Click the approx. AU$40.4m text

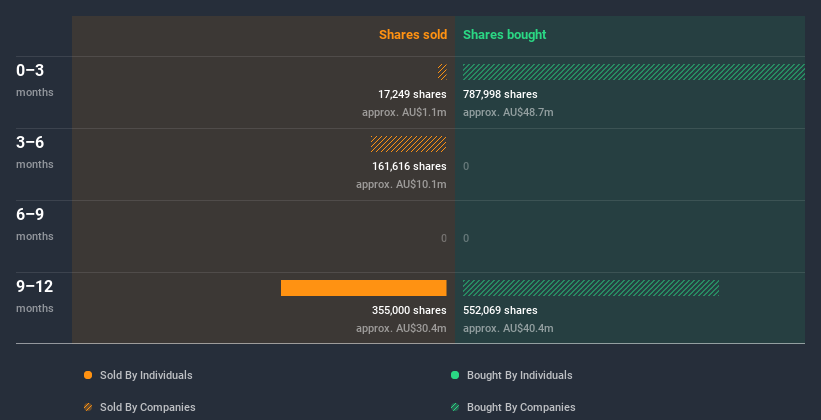pyautogui.click(x=508, y=328)
